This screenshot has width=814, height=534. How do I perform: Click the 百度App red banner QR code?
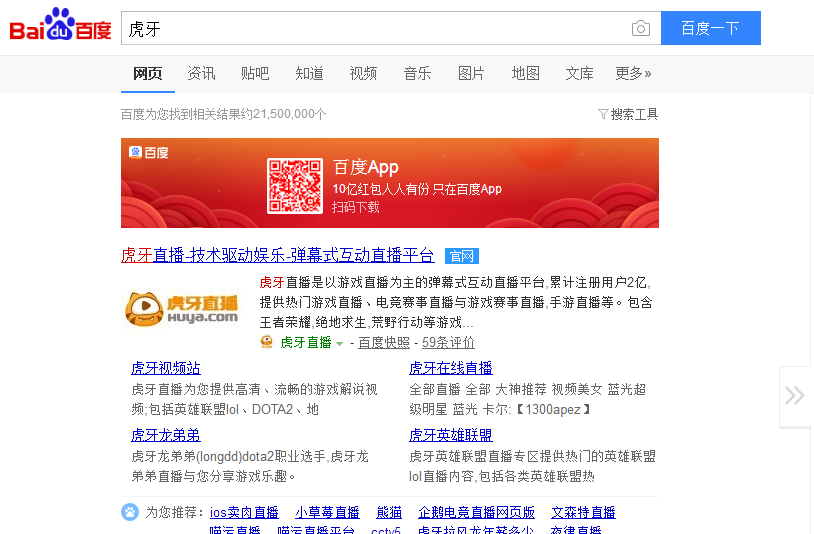[294, 185]
